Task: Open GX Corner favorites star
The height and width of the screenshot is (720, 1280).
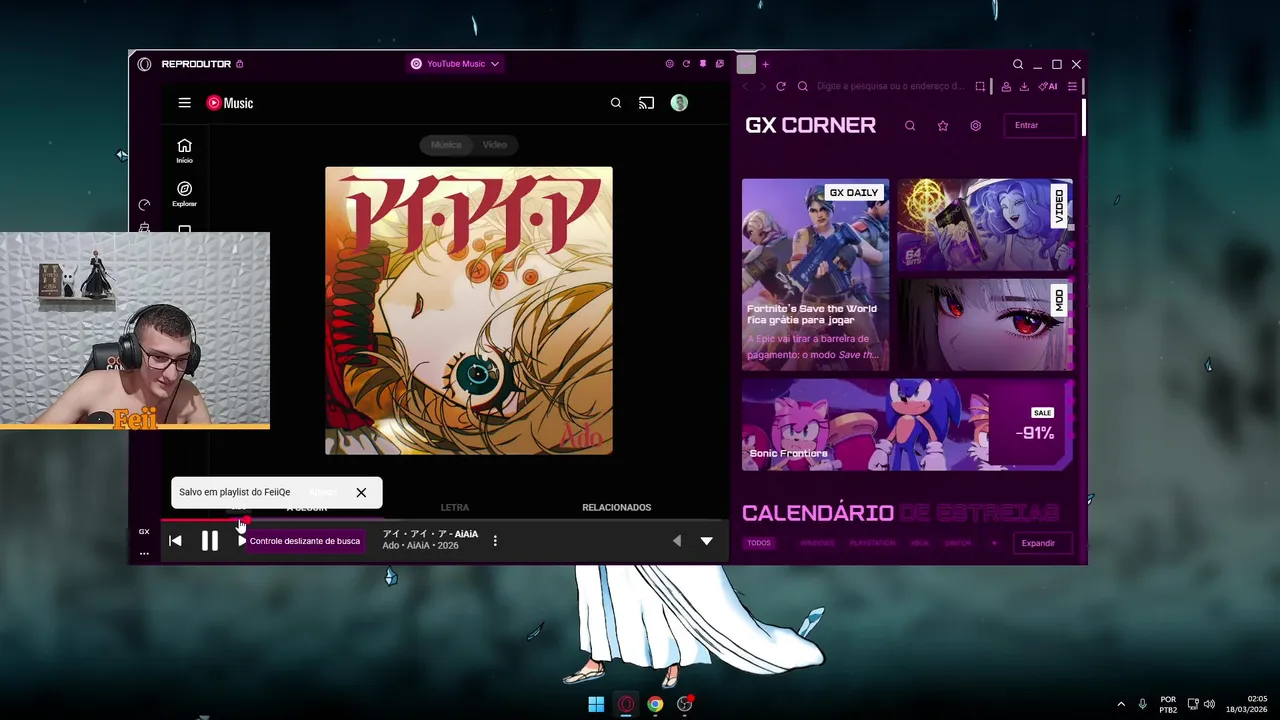Action: point(943,126)
